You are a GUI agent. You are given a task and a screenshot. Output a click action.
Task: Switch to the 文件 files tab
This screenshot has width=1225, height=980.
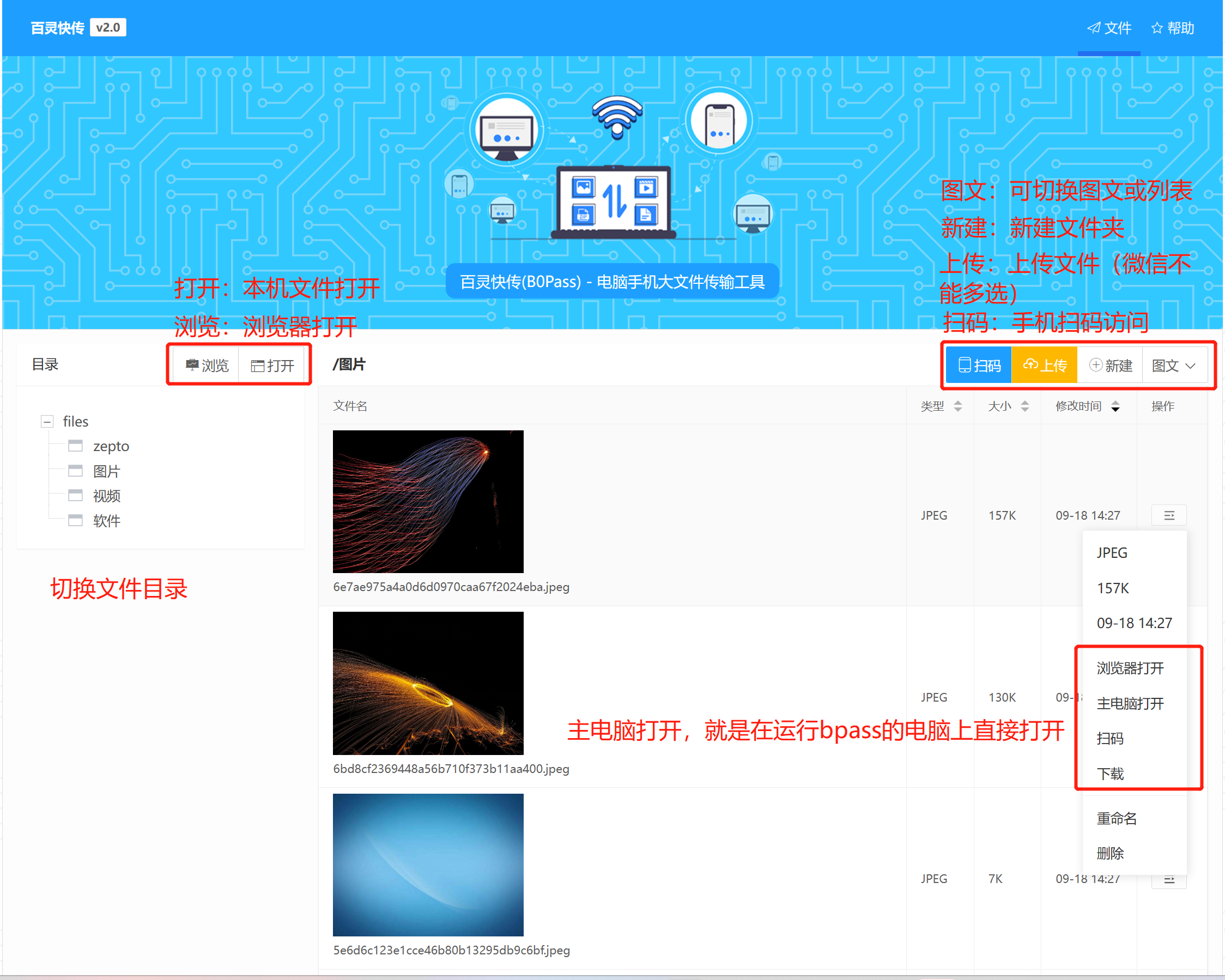tap(1109, 28)
